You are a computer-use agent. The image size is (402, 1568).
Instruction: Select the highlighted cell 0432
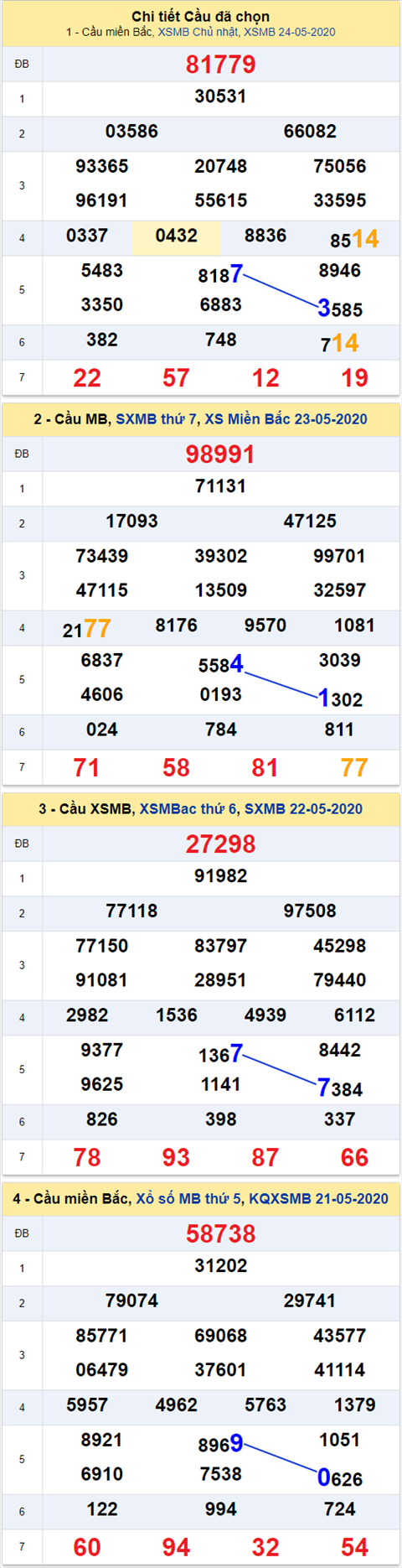176,236
